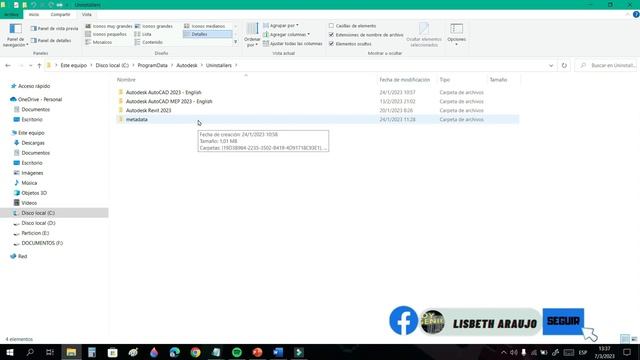This screenshot has height=360, width=640.
Task: Open Spotify from taskbar
Action: (x=237, y=352)
